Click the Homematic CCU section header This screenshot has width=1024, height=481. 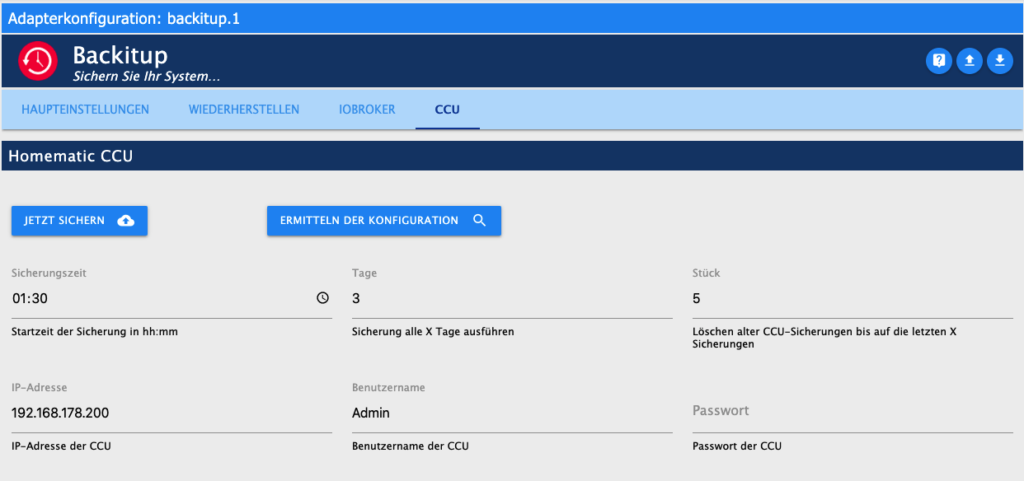512,157
